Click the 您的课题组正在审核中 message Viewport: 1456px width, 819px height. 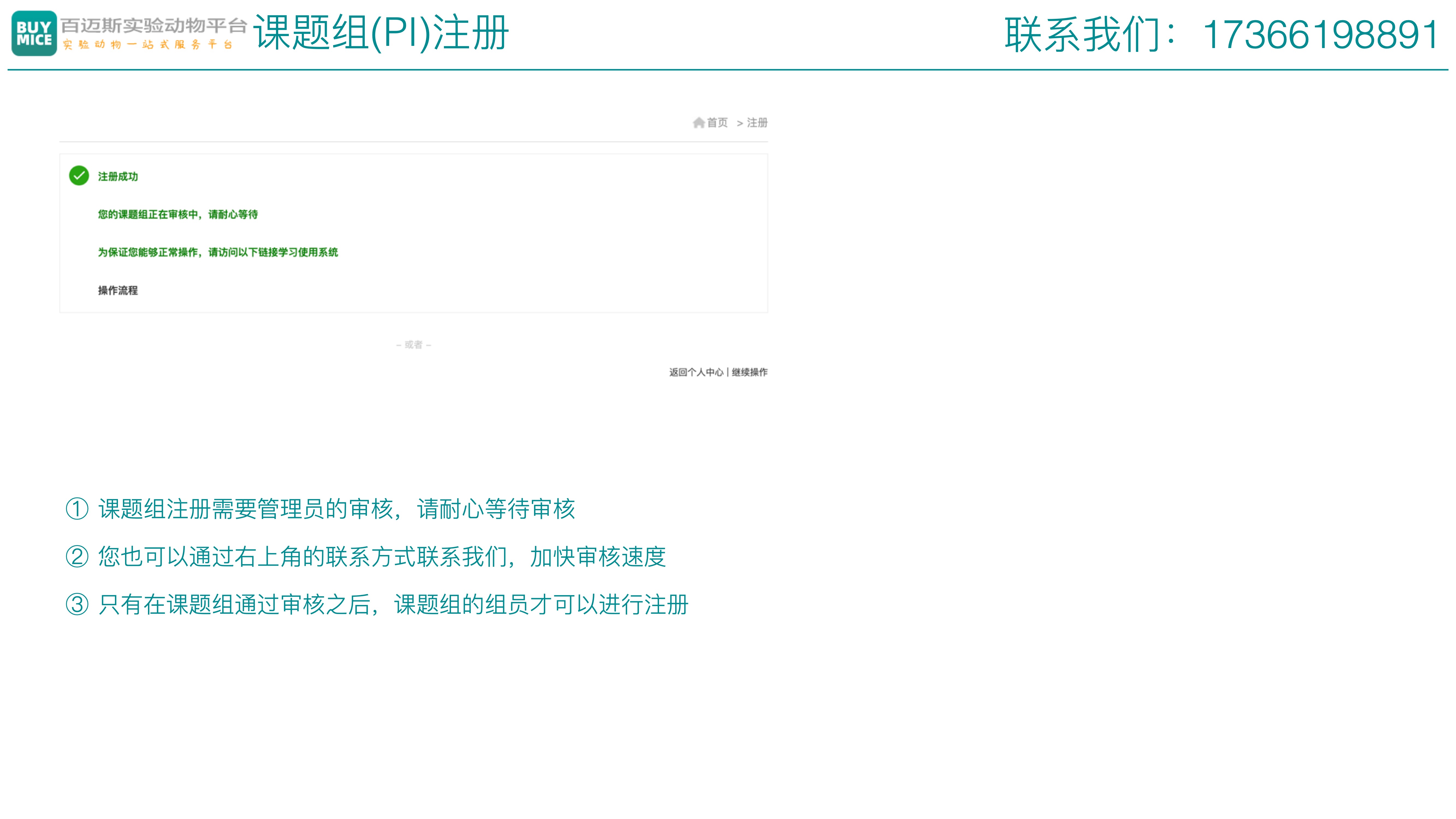tap(178, 214)
